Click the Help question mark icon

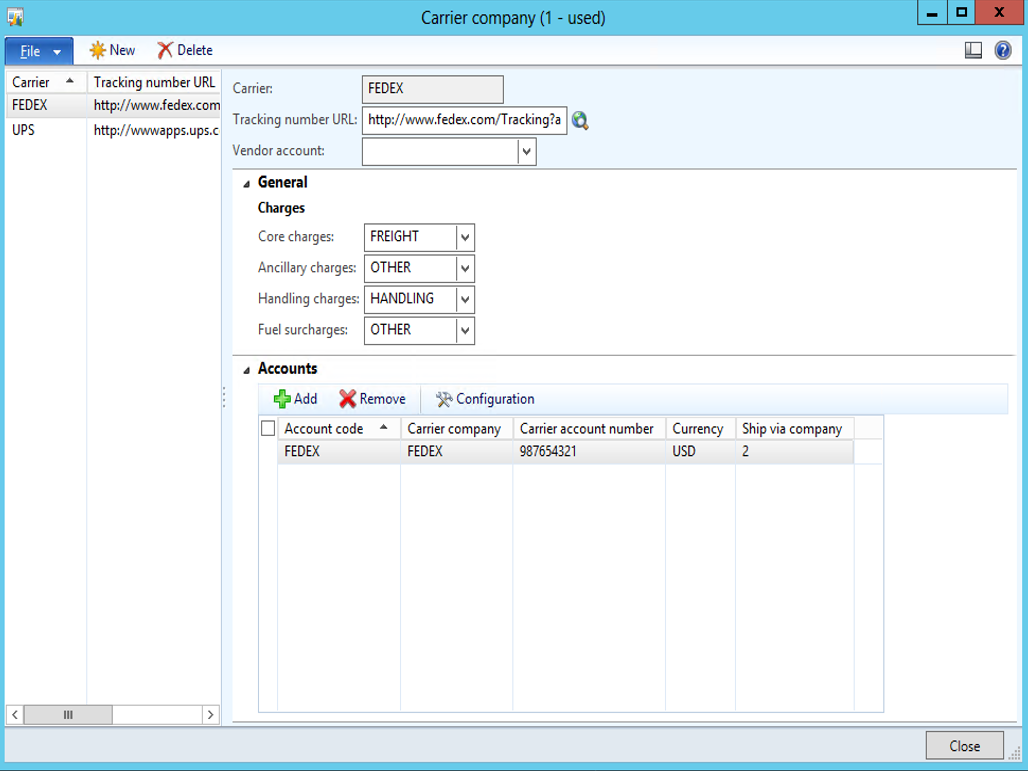(1003, 50)
